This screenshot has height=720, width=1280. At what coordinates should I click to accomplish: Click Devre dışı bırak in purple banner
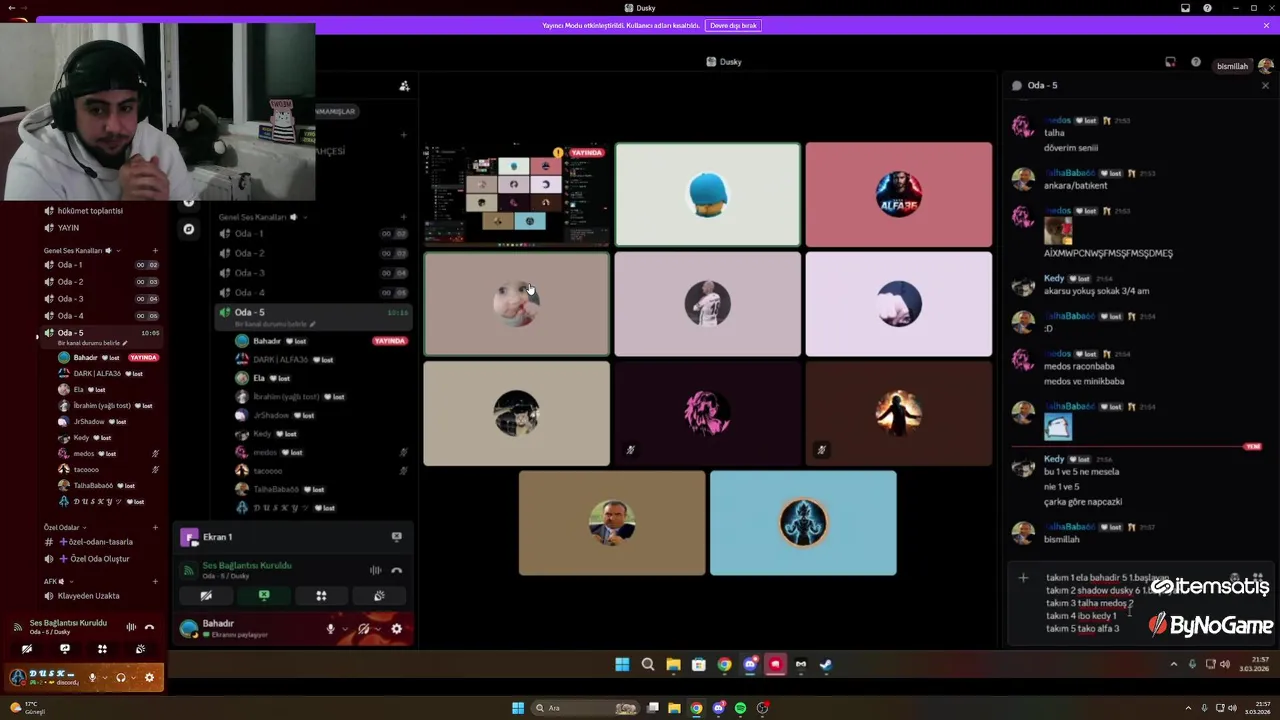(x=734, y=25)
